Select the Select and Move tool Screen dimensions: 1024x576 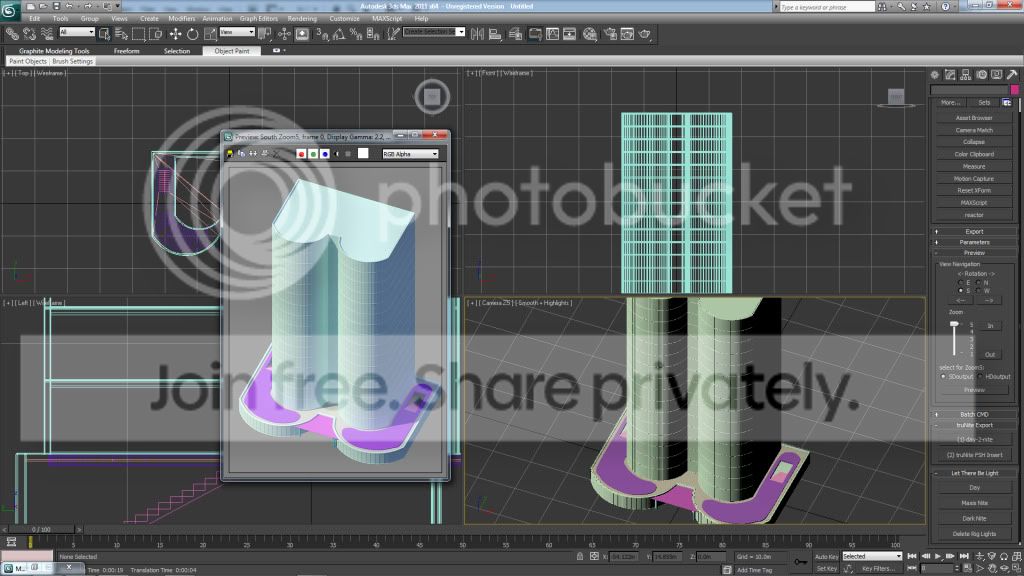pos(175,34)
